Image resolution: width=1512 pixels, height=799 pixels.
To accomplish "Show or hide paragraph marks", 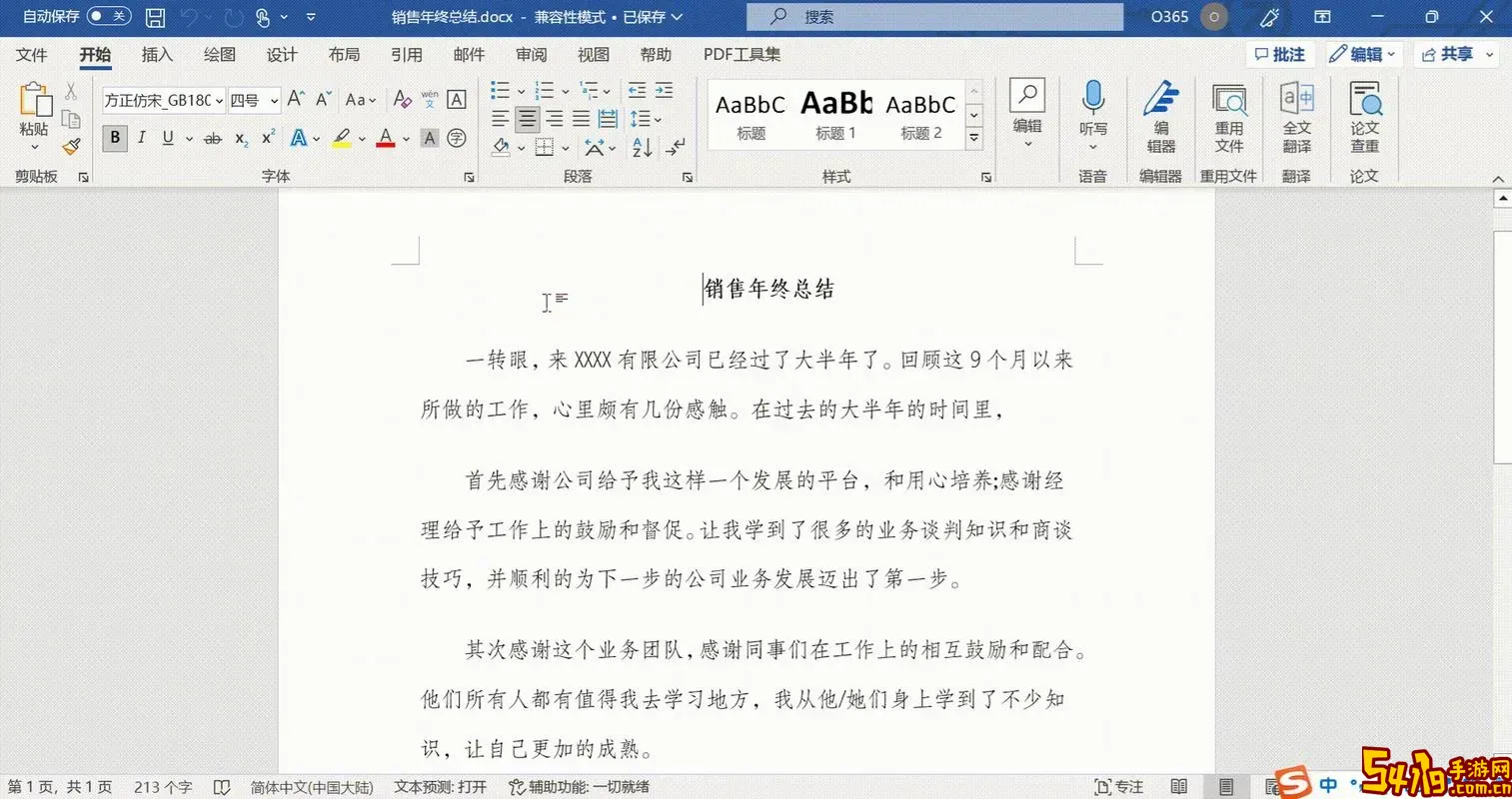I will [x=677, y=148].
